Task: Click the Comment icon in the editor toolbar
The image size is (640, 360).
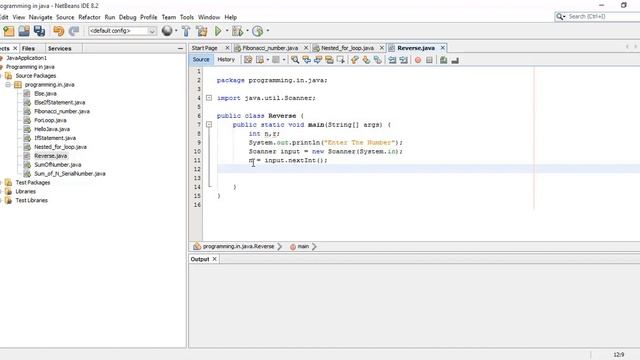Action: click(444, 60)
